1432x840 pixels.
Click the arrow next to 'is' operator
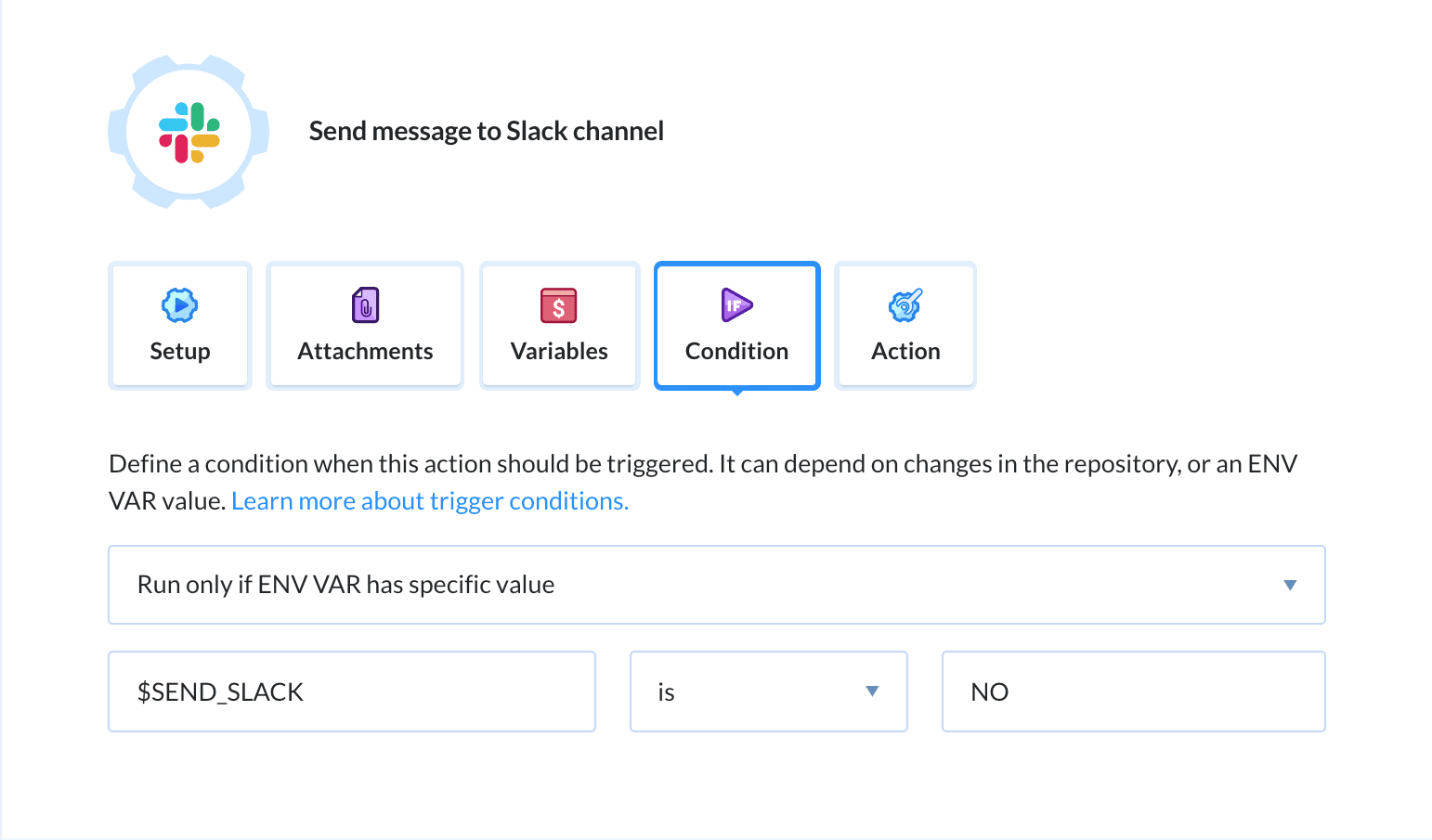(x=871, y=691)
